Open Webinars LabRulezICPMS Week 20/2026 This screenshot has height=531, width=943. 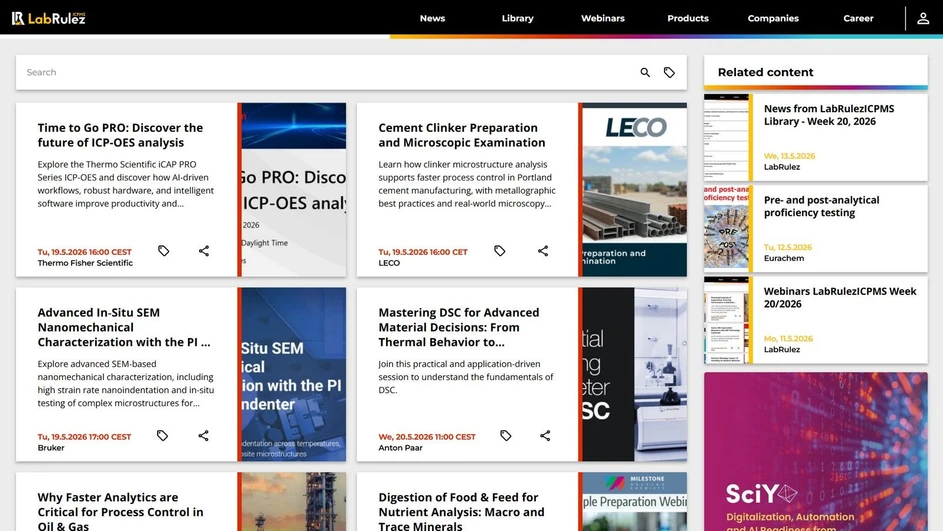[x=840, y=298]
